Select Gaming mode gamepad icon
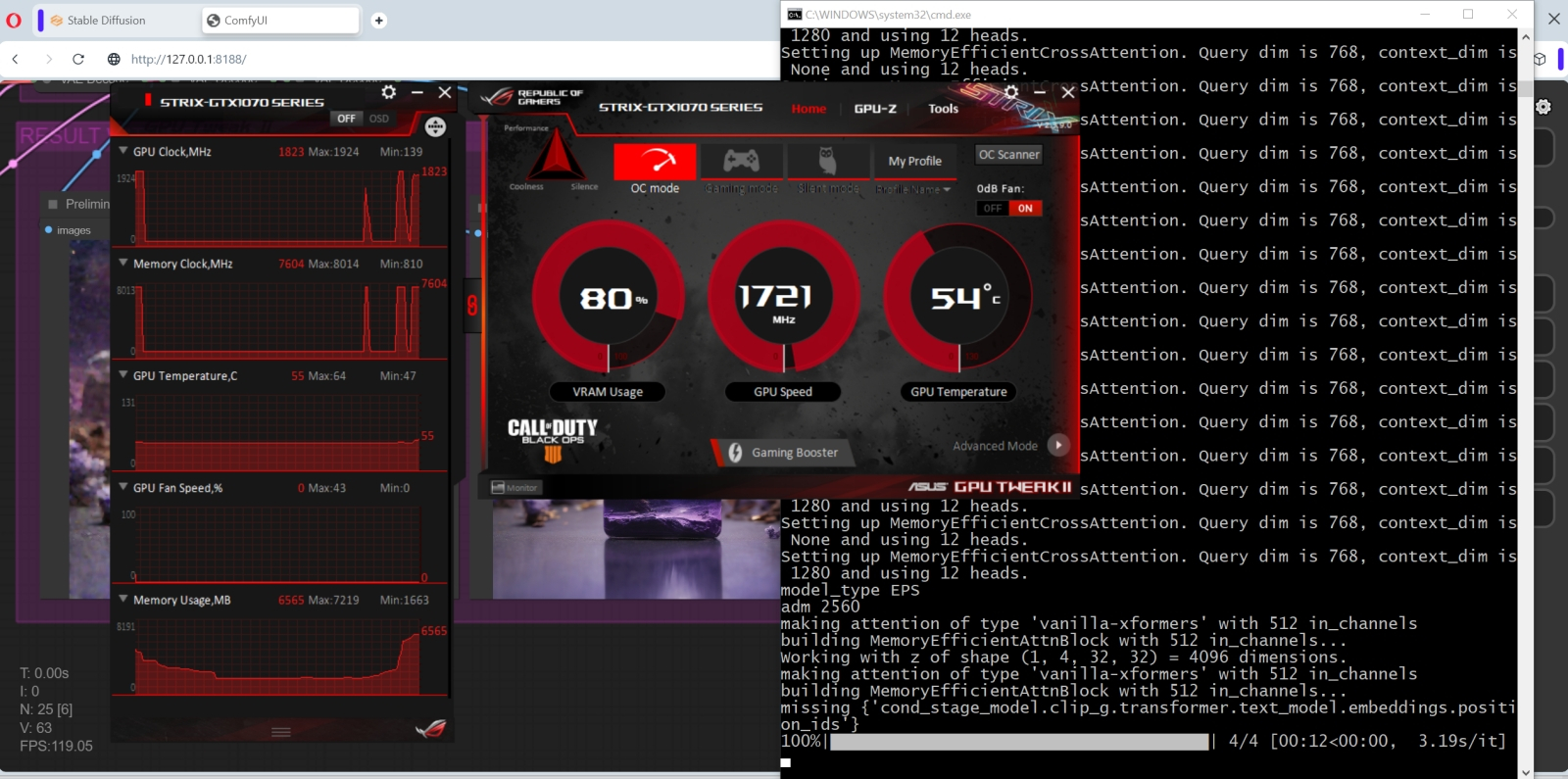This screenshot has height=779, width=1568. (x=741, y=162)
